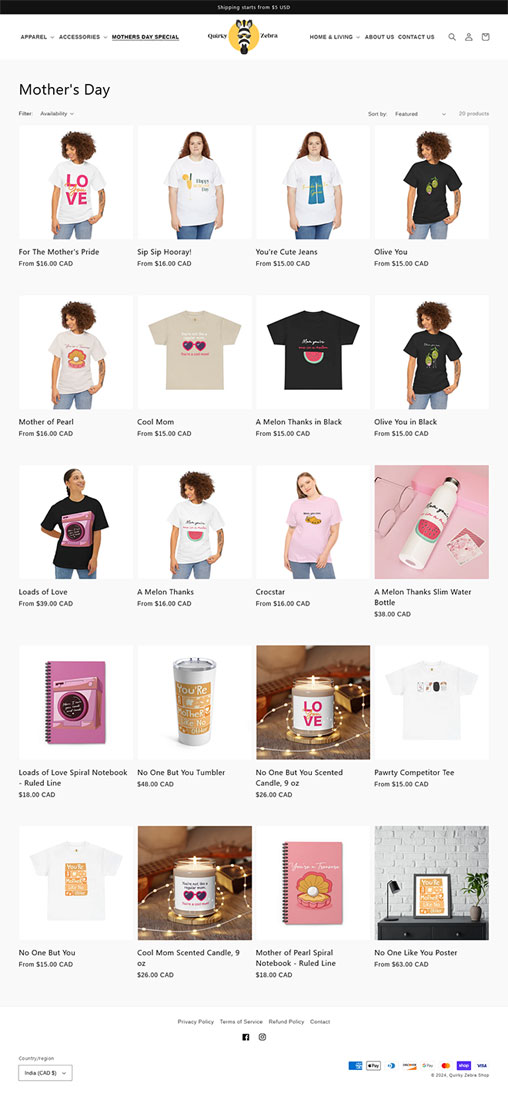The image size is (508, 1097).
Task: Click the Visa payment icon
Action: pyautogui.click(x=481, y=1066)
